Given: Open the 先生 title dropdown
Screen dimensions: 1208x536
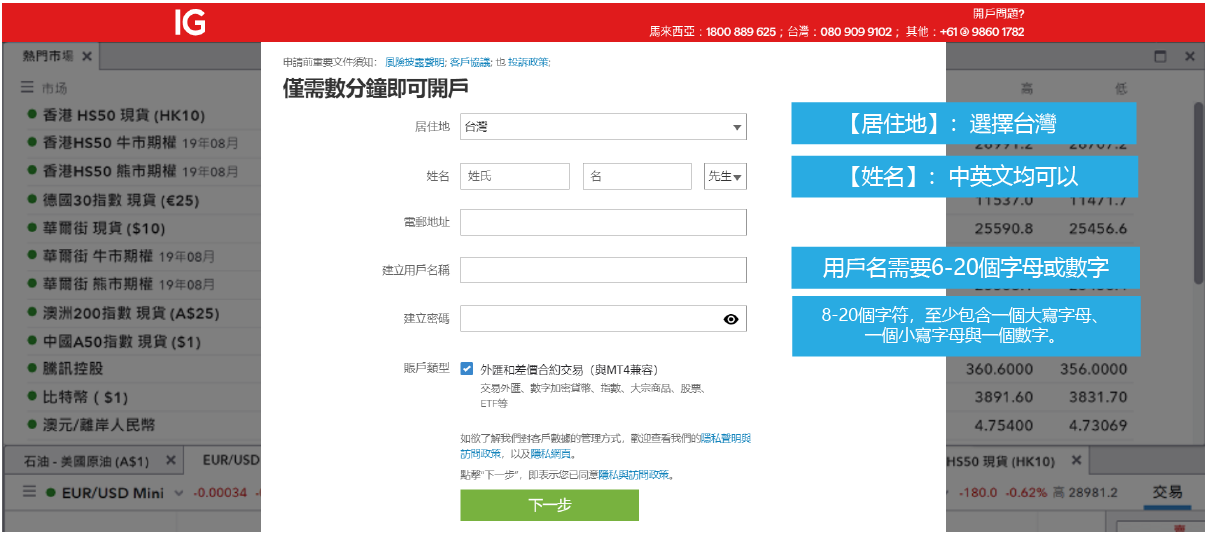Looking at the screenshot, I should pos(725,176).
